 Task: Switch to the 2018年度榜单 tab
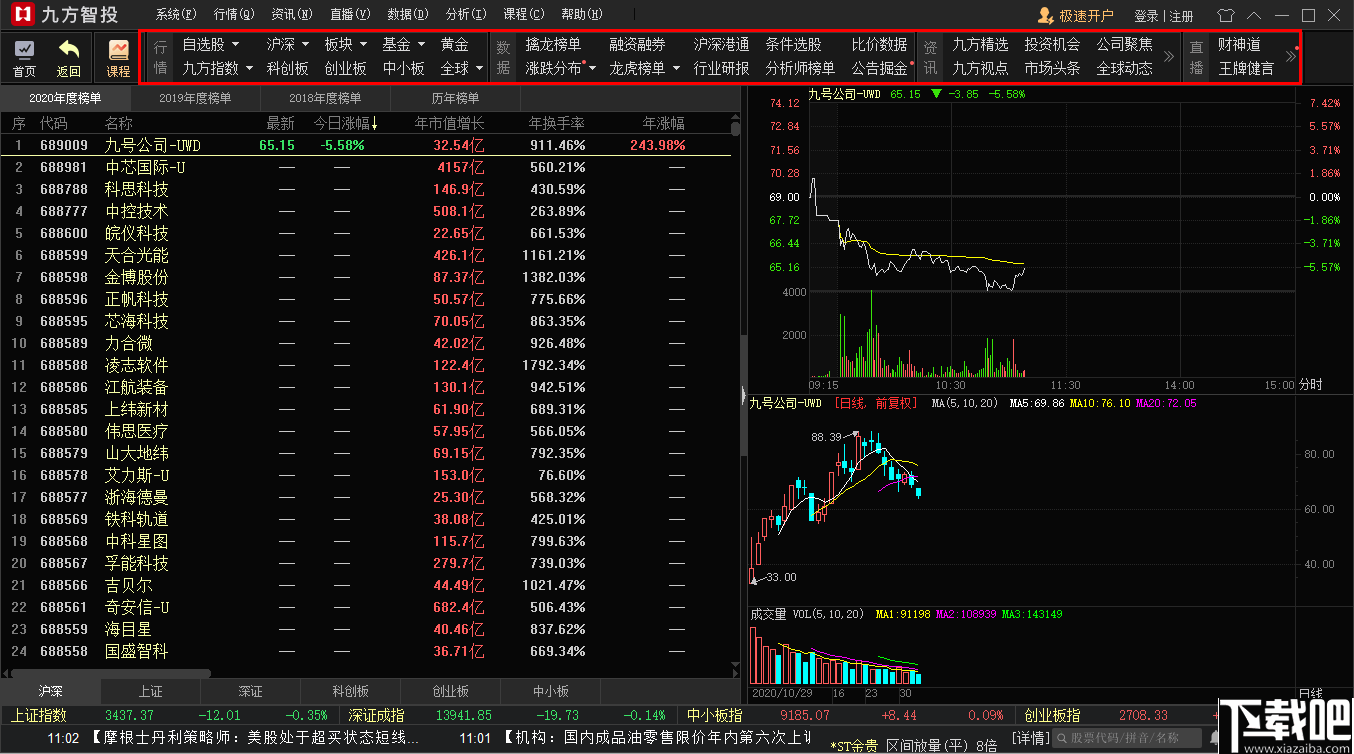[x=325, y=98]
